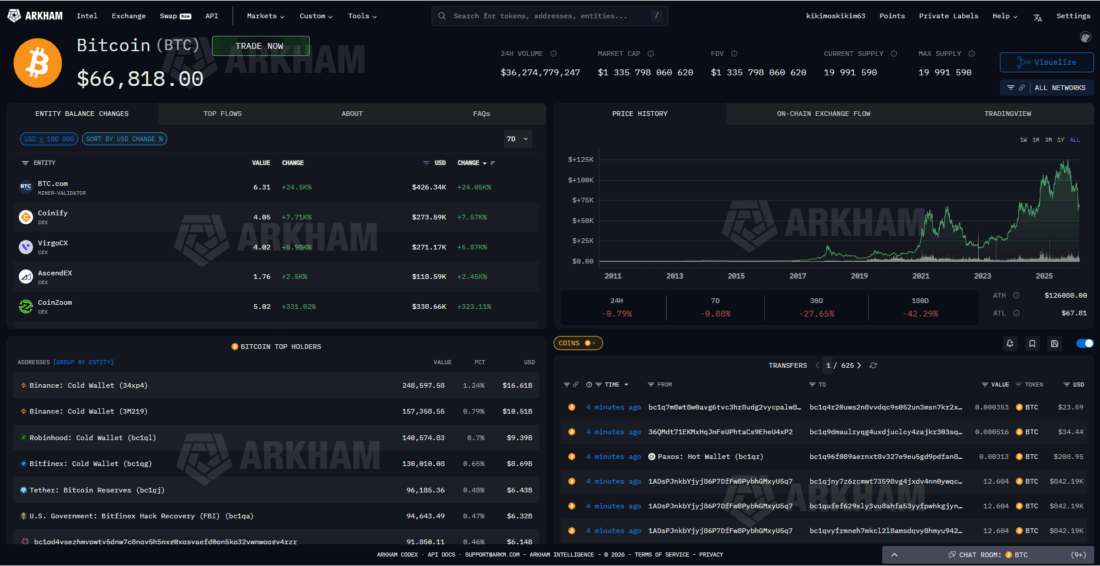Click the language translate icon
Screen dimensions: 1100x566
[1038, 17]
